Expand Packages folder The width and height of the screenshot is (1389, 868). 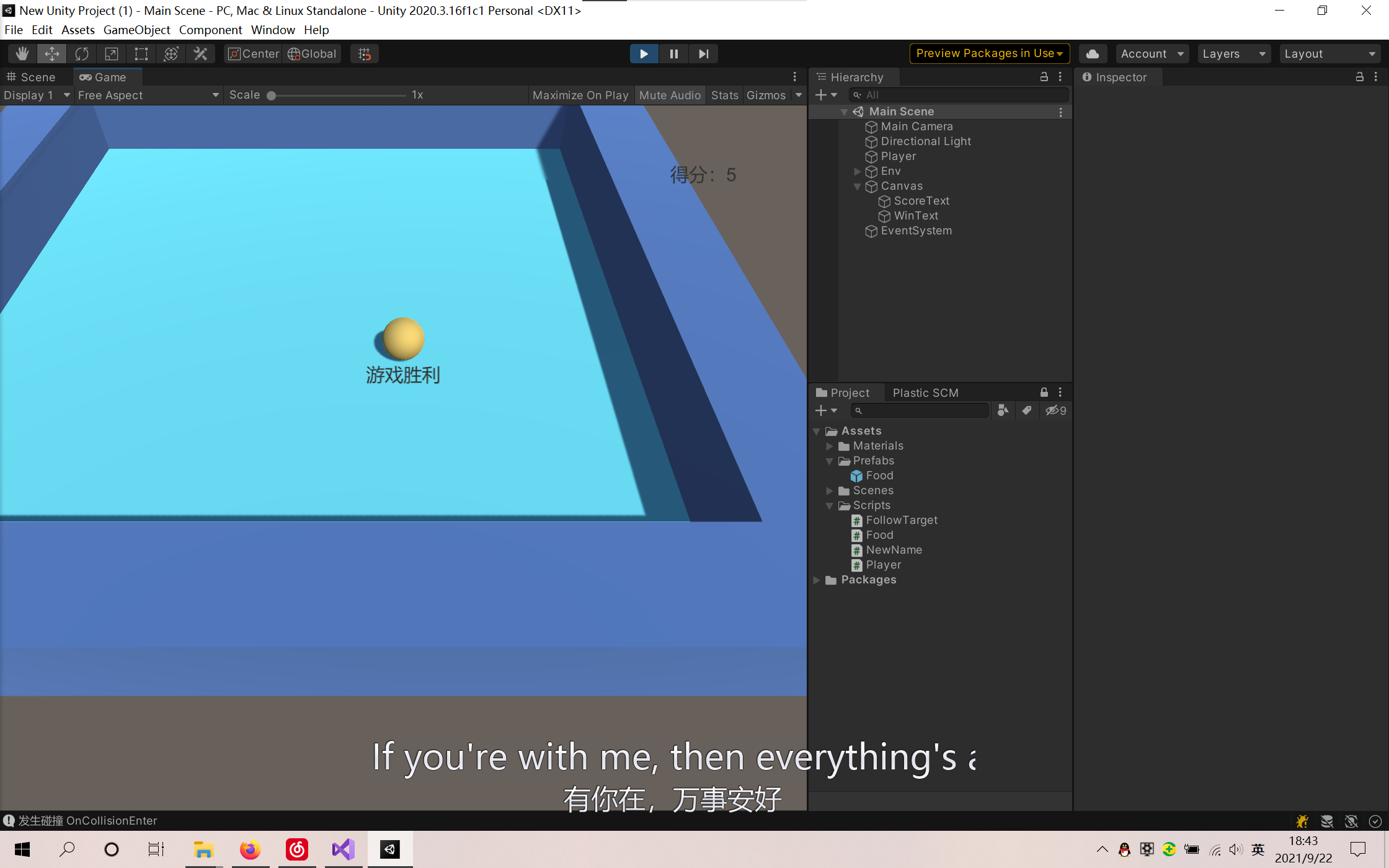pyautogui.click(x=817, y=580)
